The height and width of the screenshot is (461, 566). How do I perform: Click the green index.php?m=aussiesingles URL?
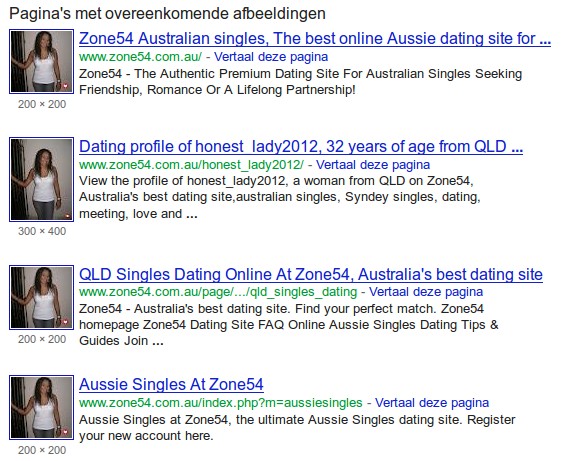(x=221, y=403)
